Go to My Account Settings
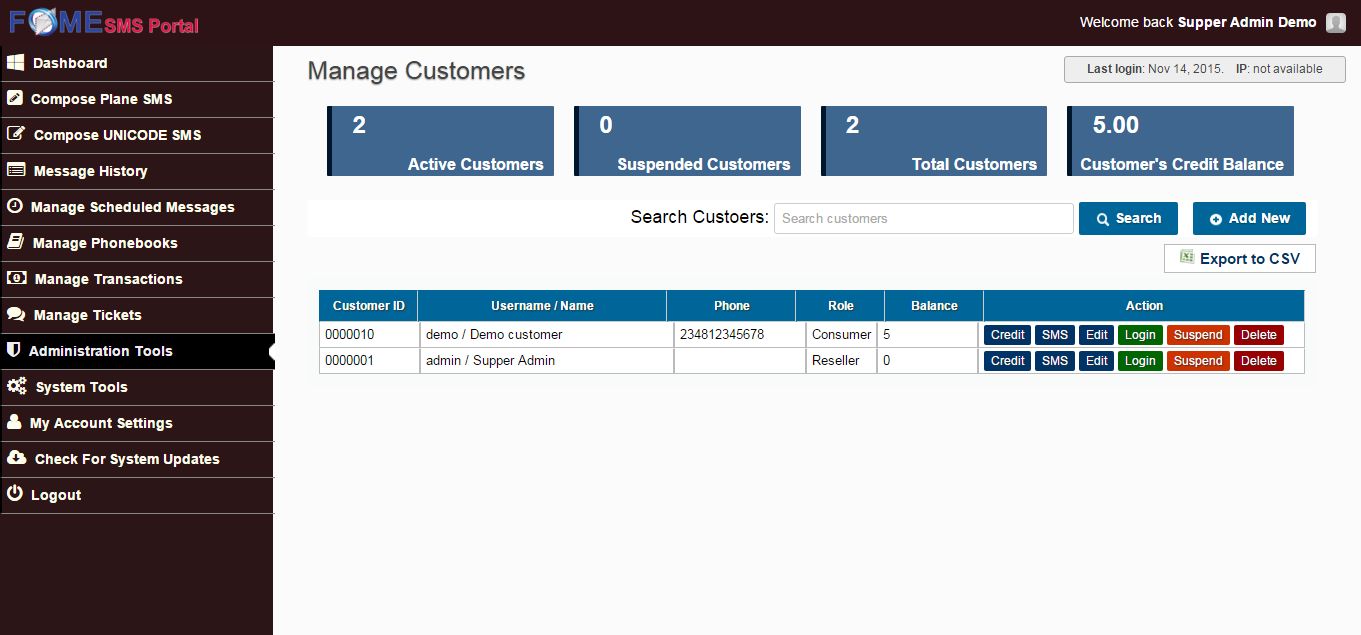This screenshot has height=635, width=1361. (x=101, y=423)
